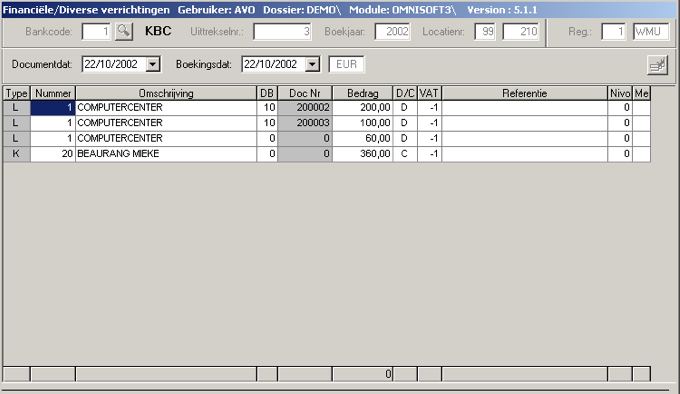Click the Doc Nr cell 200003
This screenshot has height=394, width=680.
pyautogui.click(x=305, y=123)
